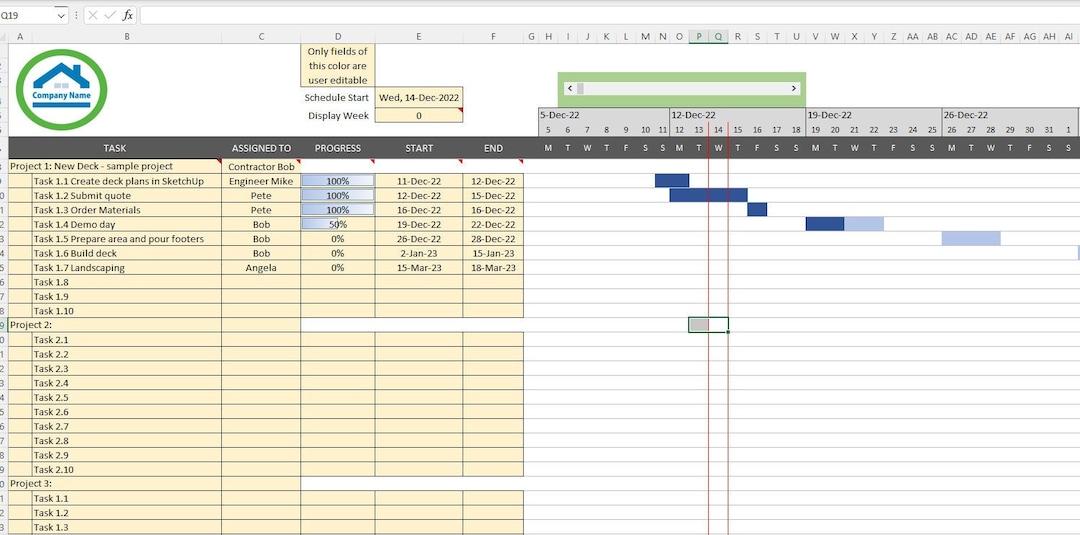This screenshot has height=535, width=1080.
Task: Click dark completed Gantt bar for Demo day
Action: pyautogui.click(x=825, y=224)
